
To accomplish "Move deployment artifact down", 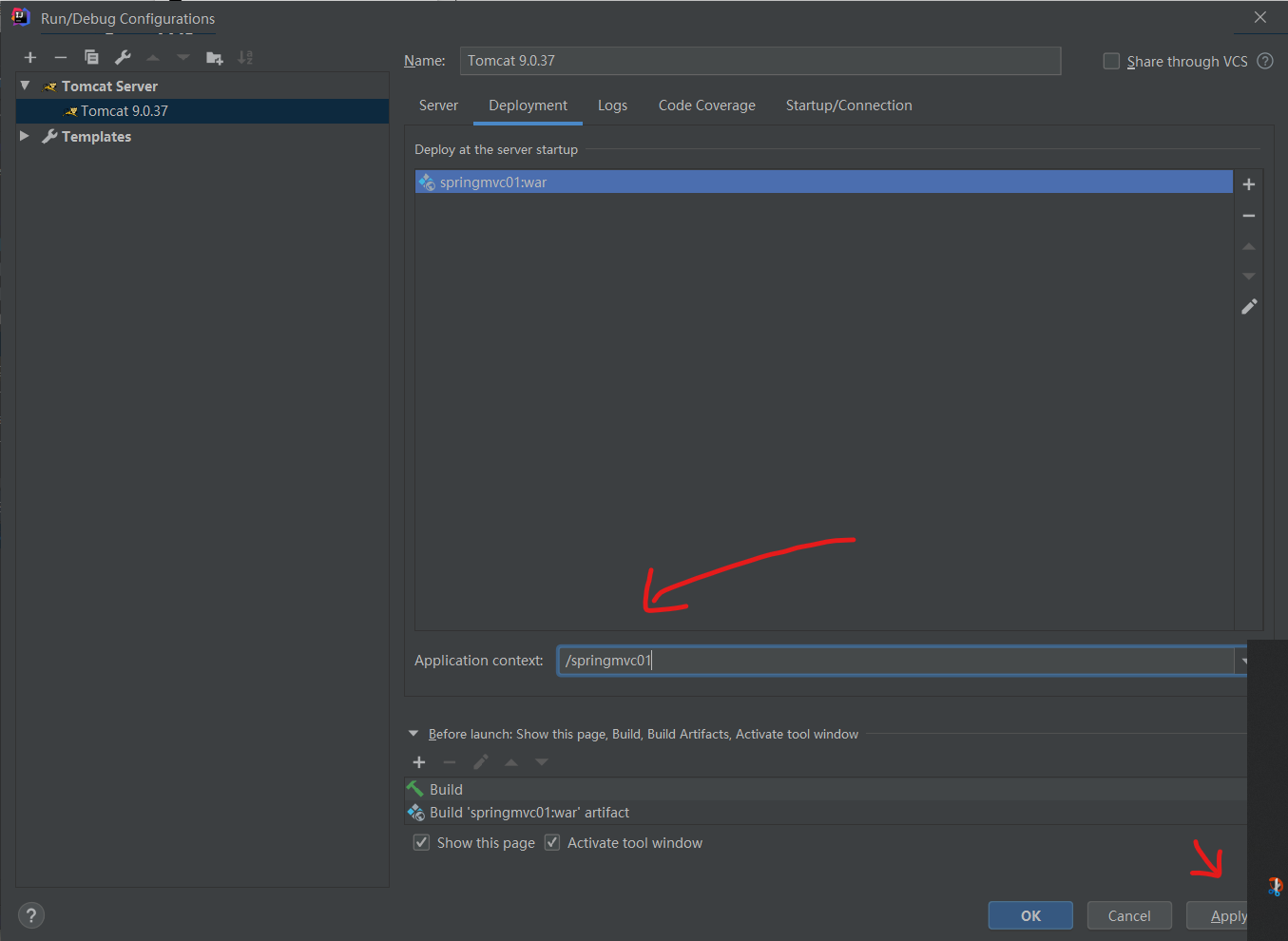I will 1249,277.
